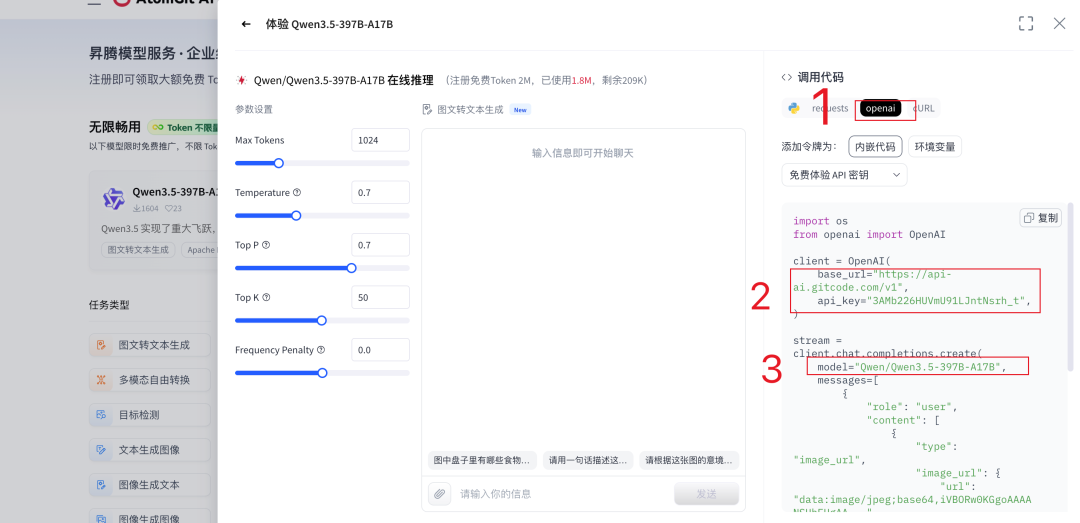1080x523 pixels.
Task: Click the New badge beside 图文转文本生成
Action: (520, 110)
